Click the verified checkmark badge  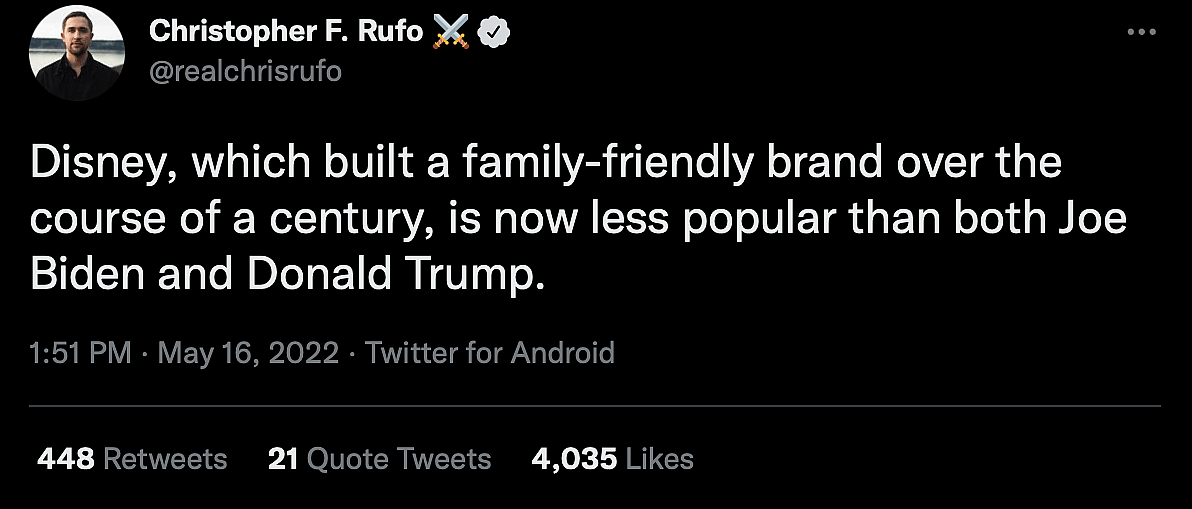(x=497, y=32)
